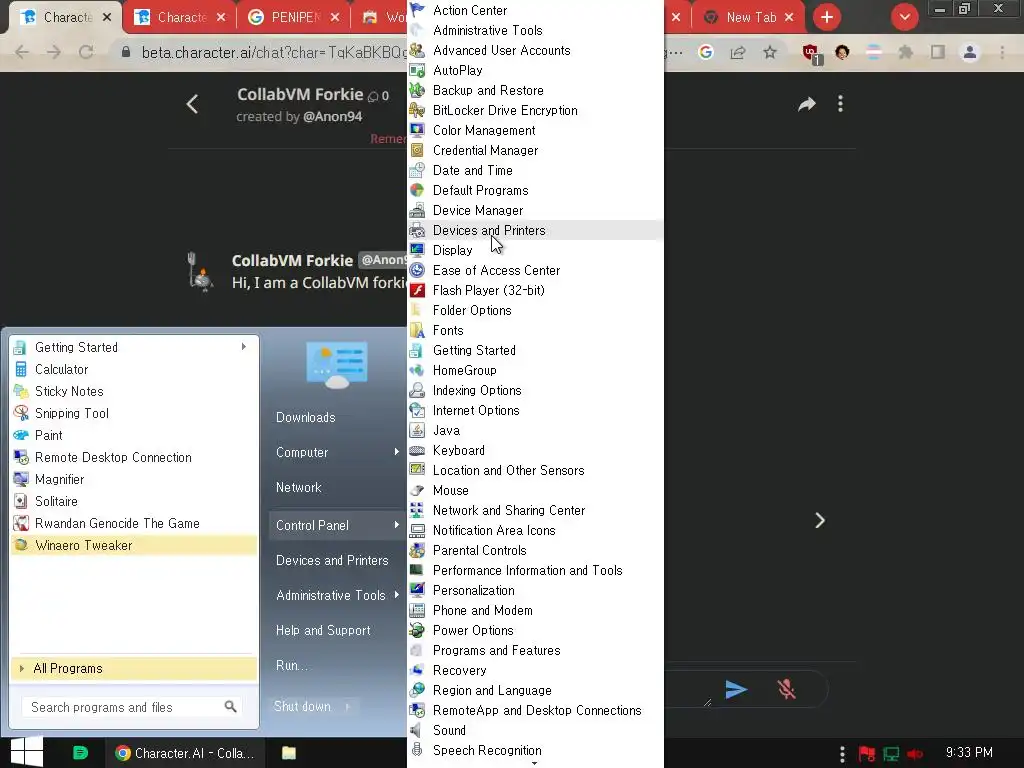
Task: Show hidden system tray icons
Action: point(842,754)
